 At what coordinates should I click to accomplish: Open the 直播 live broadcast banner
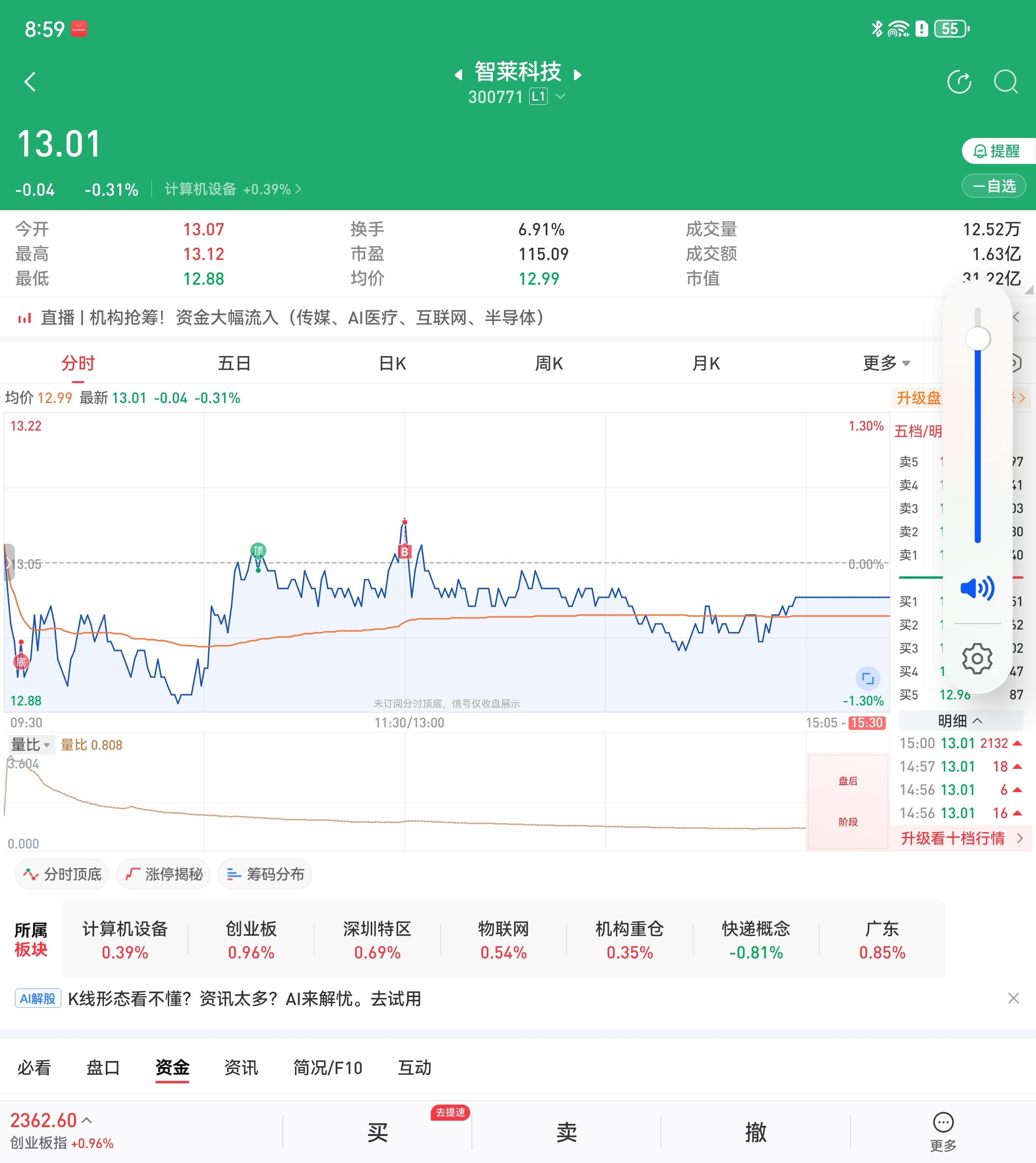(x=292, y=317)
